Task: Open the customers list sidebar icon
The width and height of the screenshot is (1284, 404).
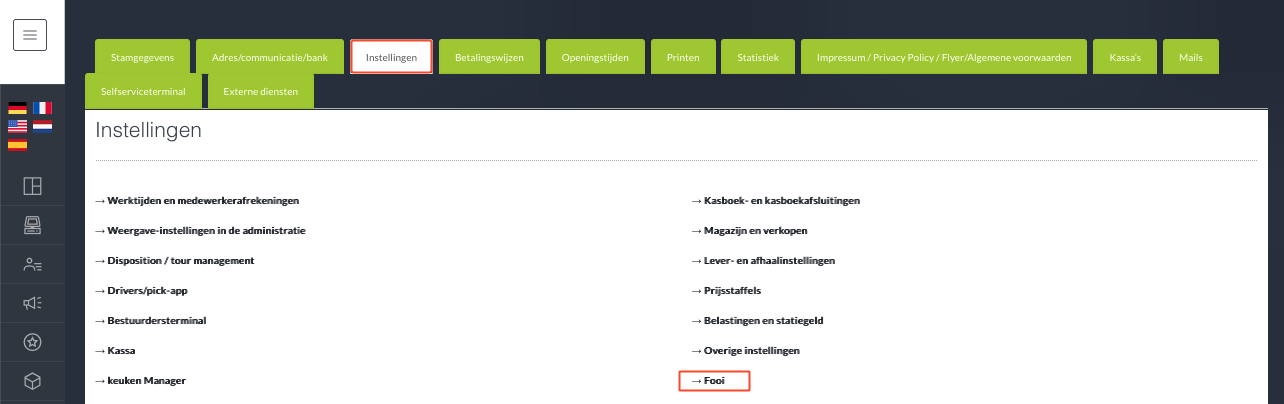Action: pos(32,264)
